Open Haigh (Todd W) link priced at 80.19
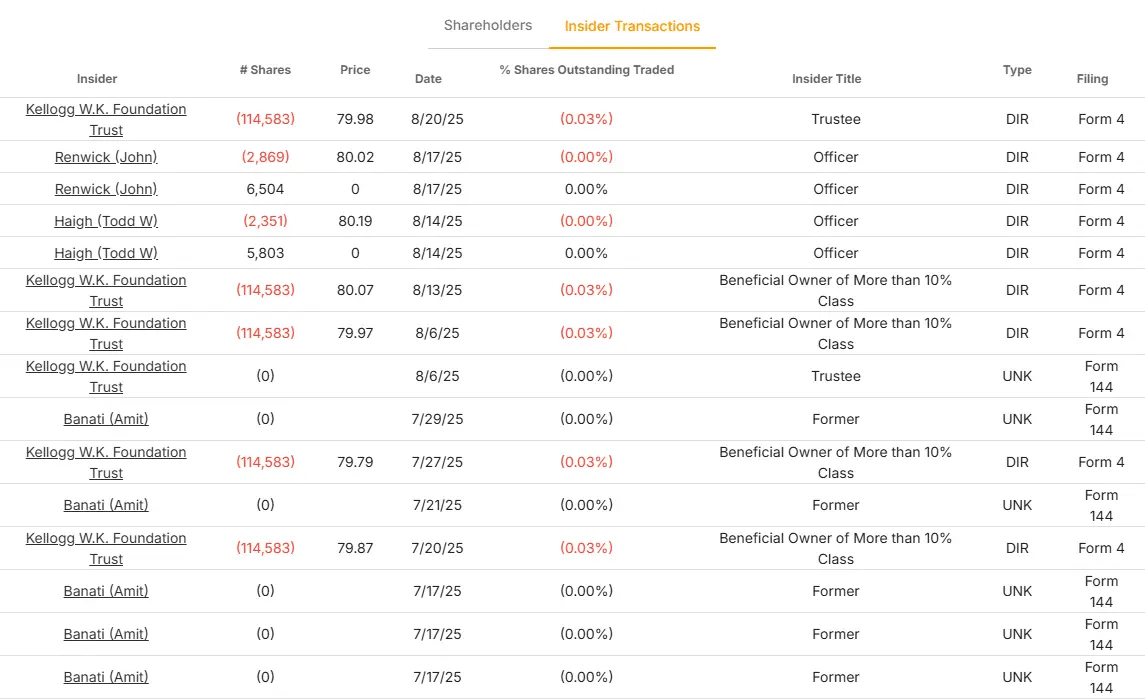This screenshot has height=699, width=1145. pos(106,221)
